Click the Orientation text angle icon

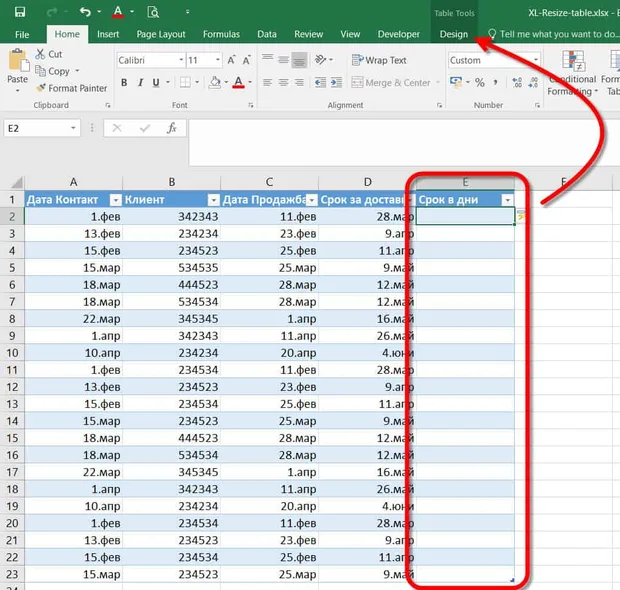pyautogui.click(x=320, y=60)
